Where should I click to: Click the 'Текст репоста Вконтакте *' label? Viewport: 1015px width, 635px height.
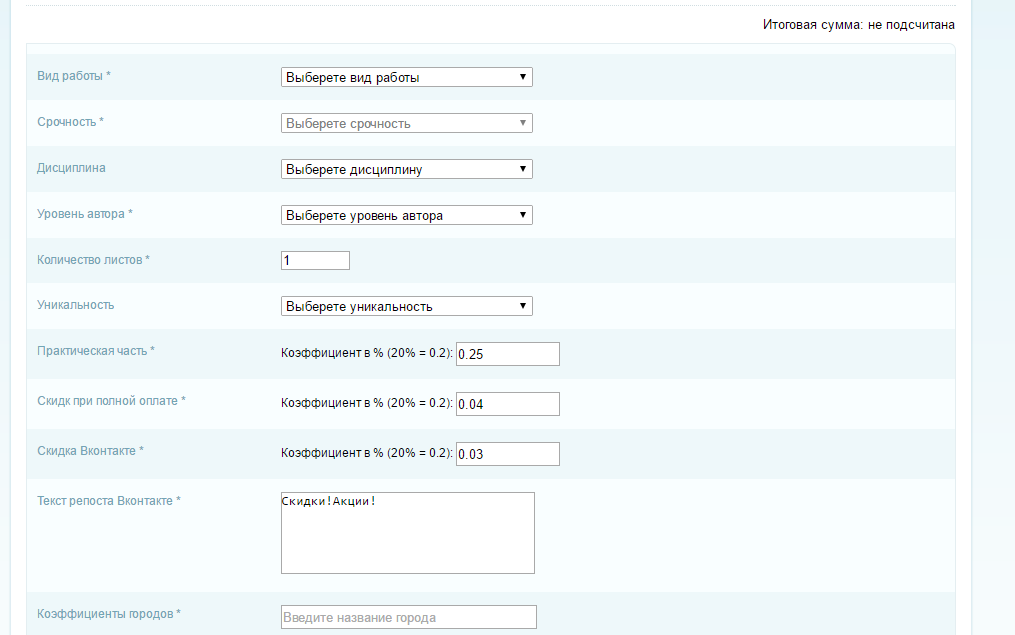coord(109,500)
